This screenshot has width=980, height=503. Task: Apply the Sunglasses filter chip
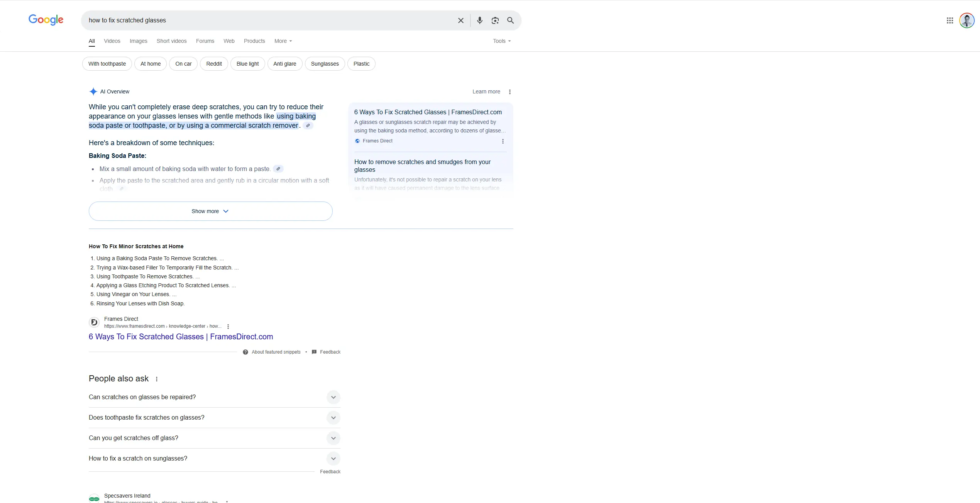pyautogui.click(x=325, y=64)
